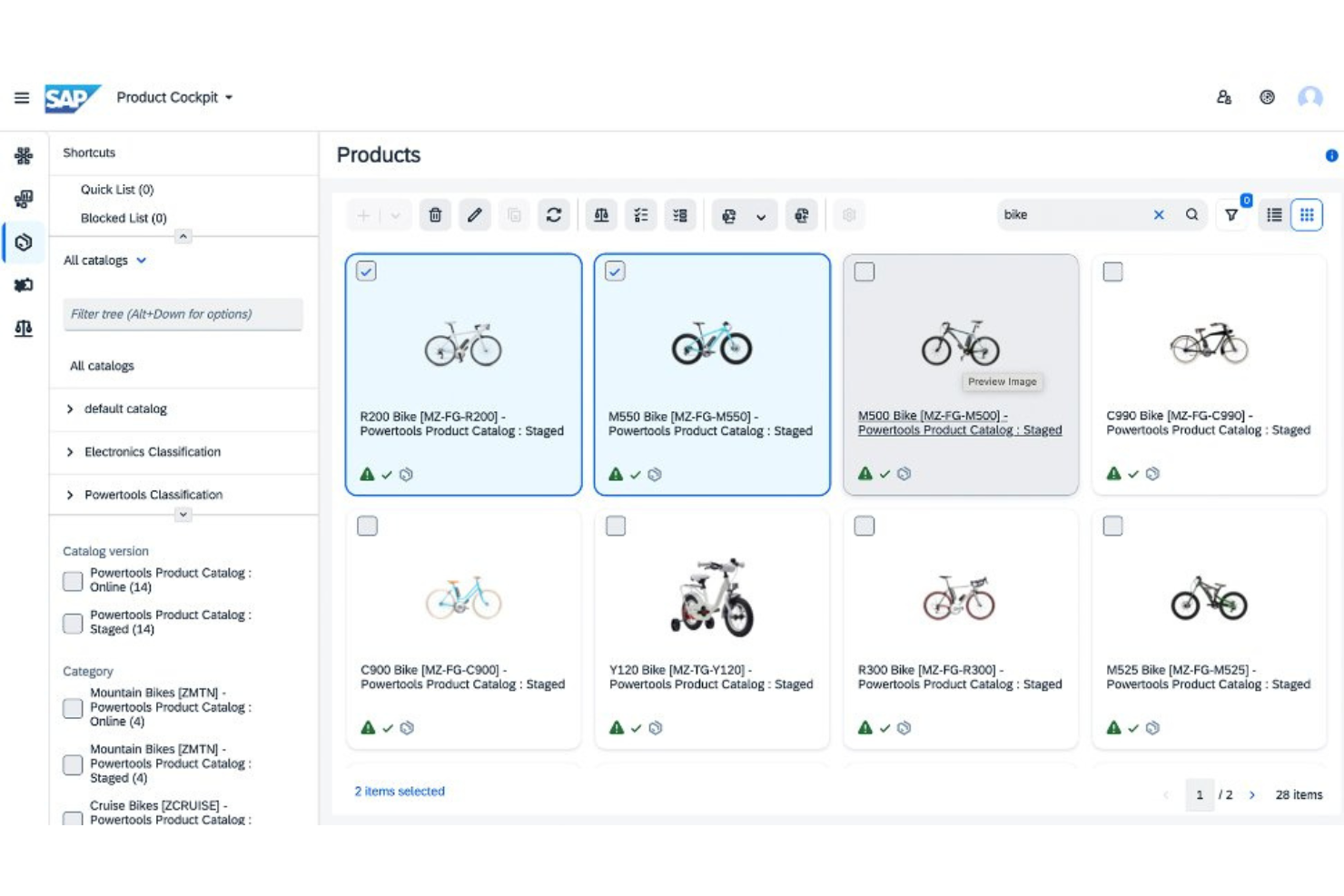Open the balance scale sidebar icon
The width and height of the screenshot is (1344, 896).
(24, 329)
